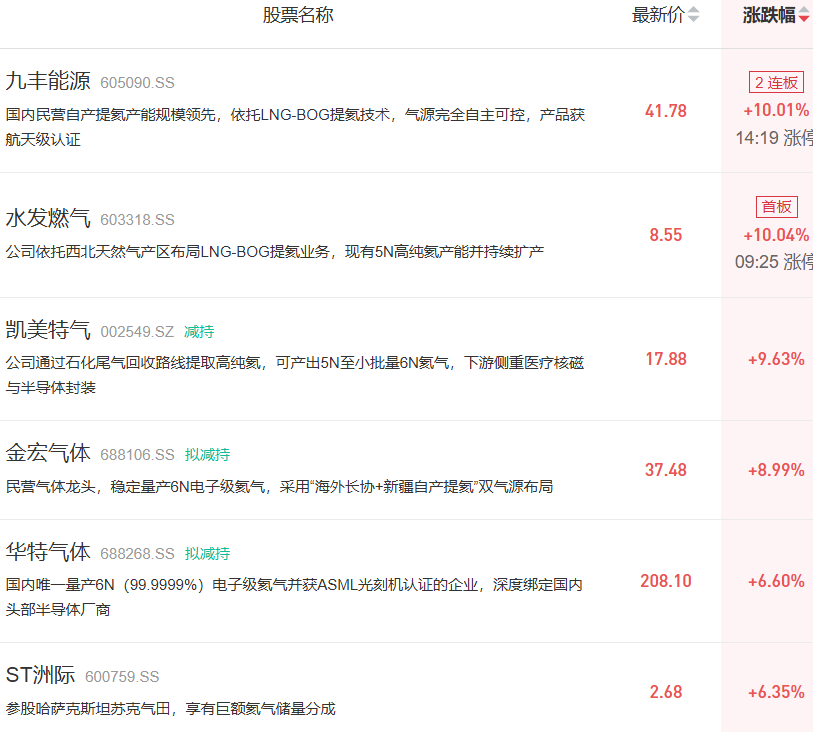813x732 pixels.
Task: Click the 水发燃气 description about 5N高纯氦产能
Action: click(x=275, y=252)
